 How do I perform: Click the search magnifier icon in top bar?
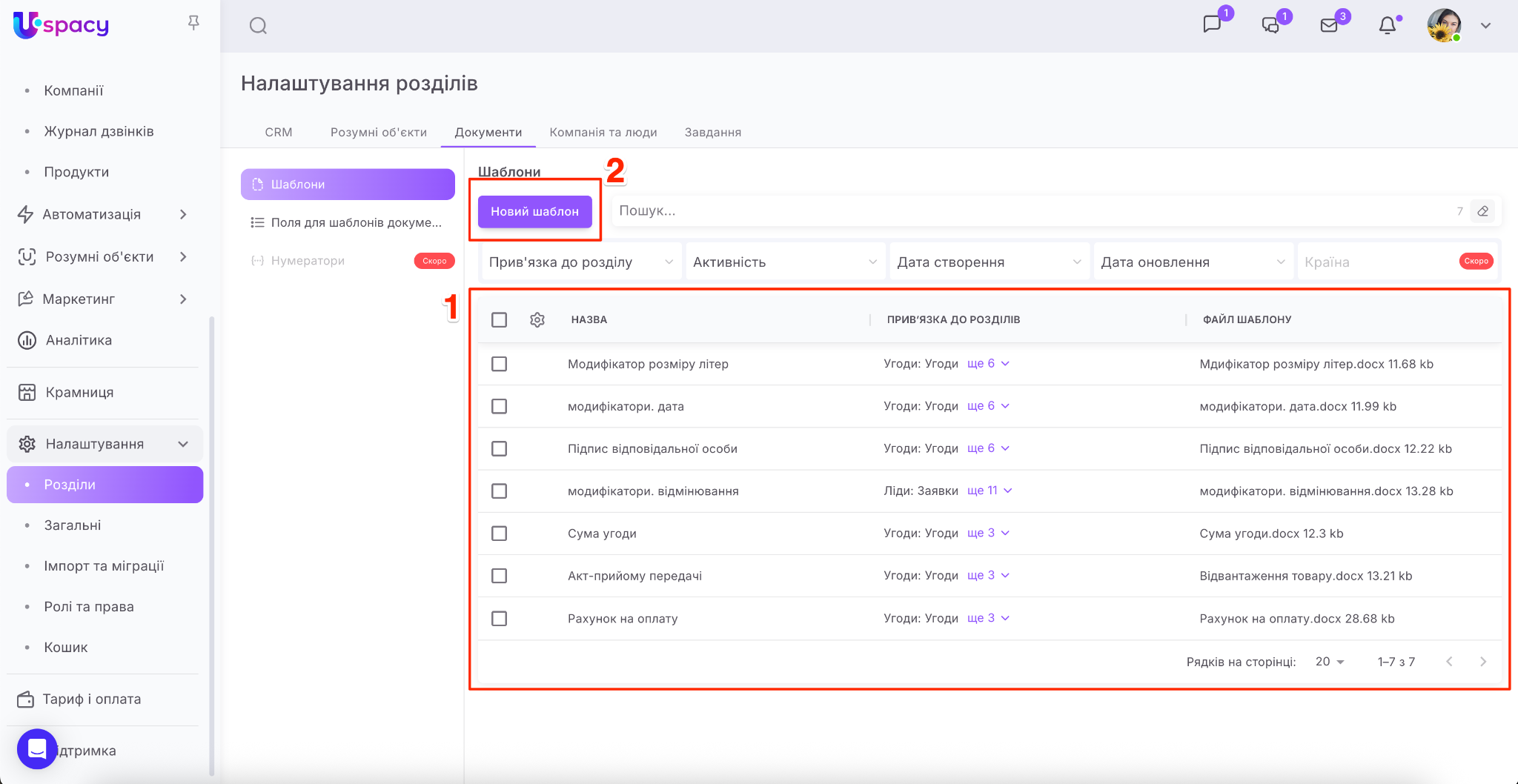(258, 26)
